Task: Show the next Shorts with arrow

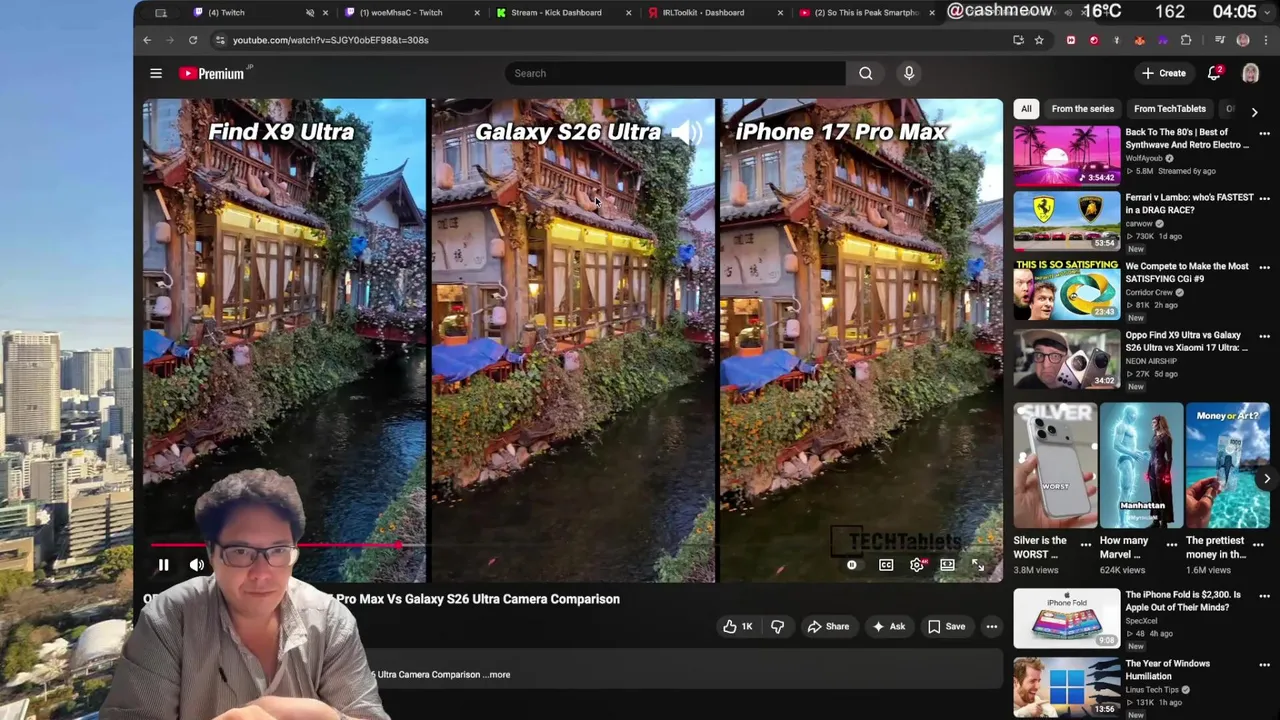Action: click(x=1266, y=478)
